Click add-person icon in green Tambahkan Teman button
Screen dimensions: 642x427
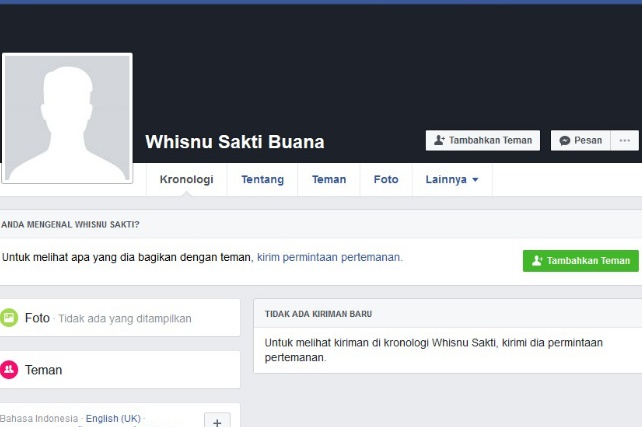tap(537, 261)
